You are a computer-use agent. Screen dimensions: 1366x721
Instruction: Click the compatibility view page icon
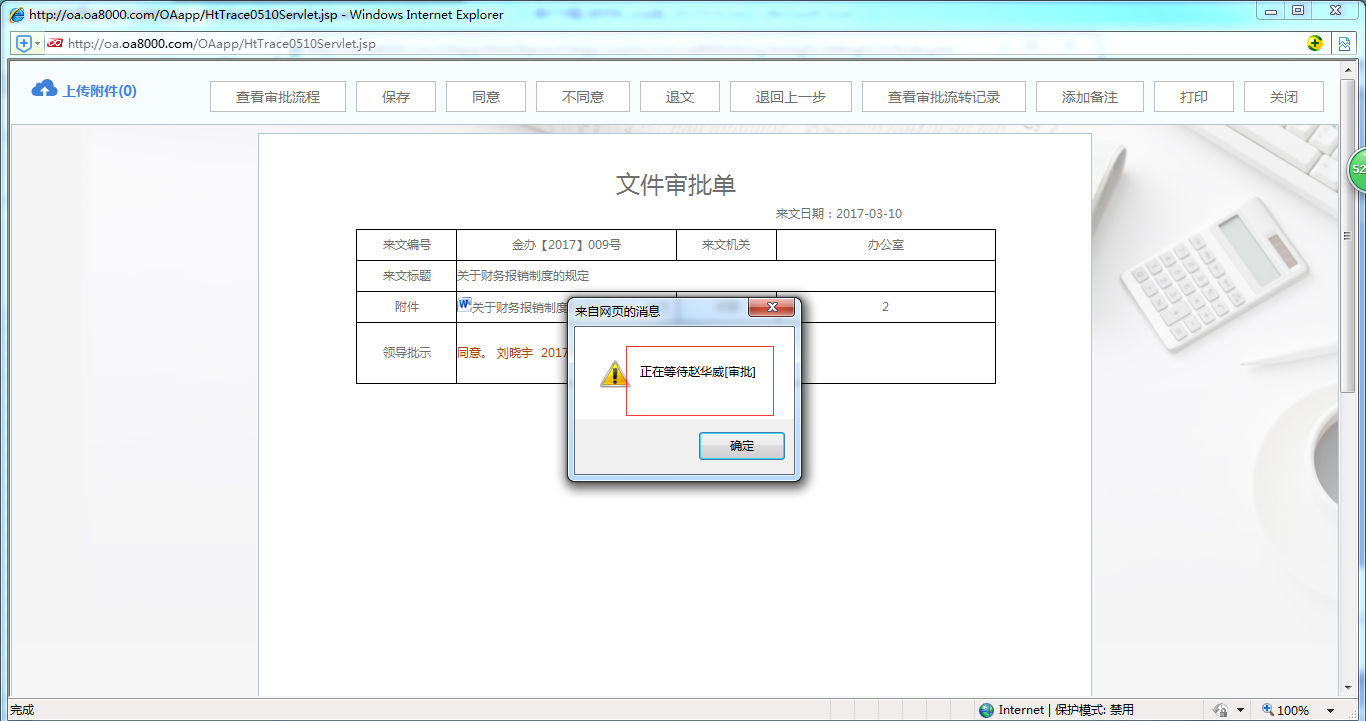click(1345, 43)
